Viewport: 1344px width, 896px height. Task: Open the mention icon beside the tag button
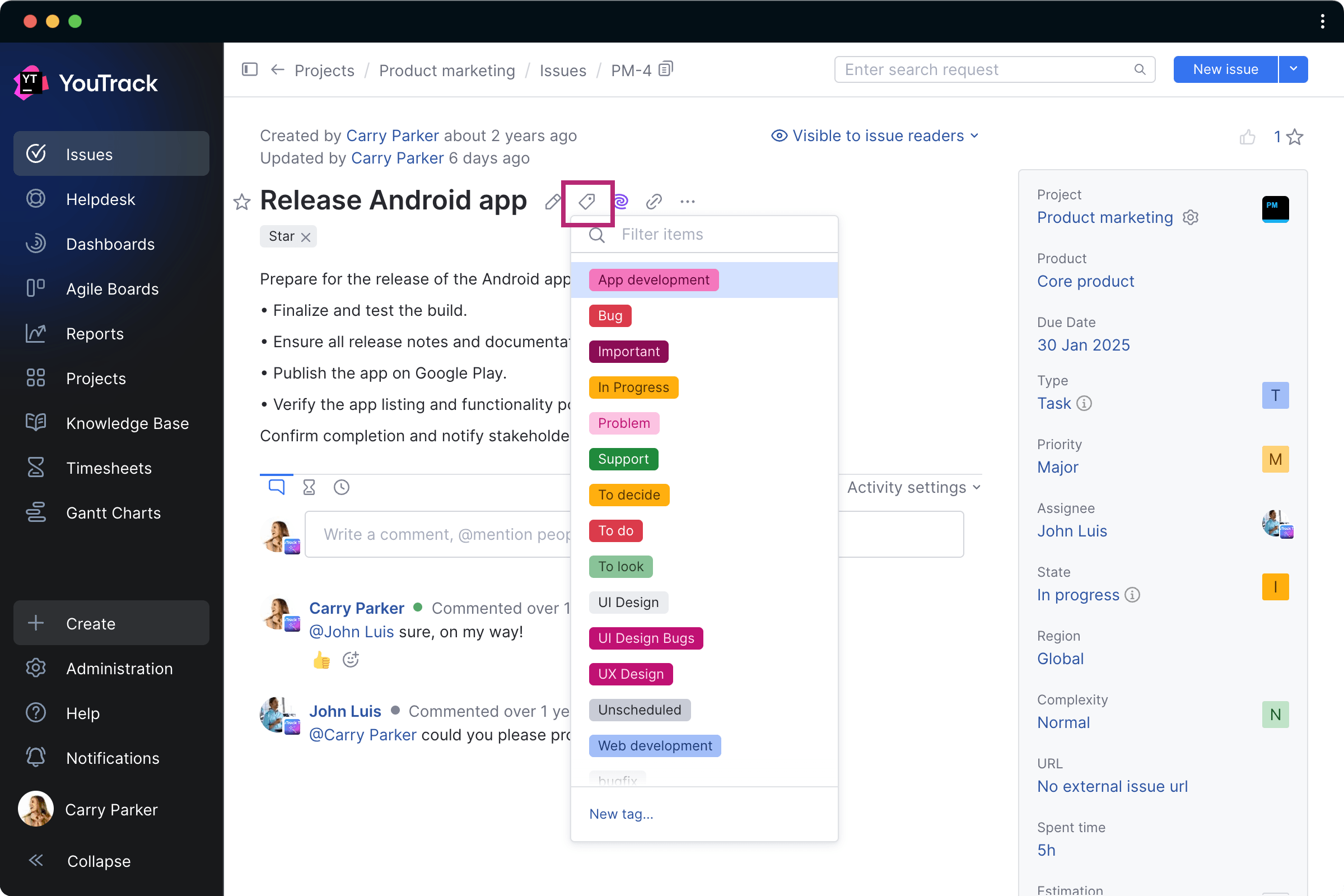pyautogui.click(x=620, y=201)
